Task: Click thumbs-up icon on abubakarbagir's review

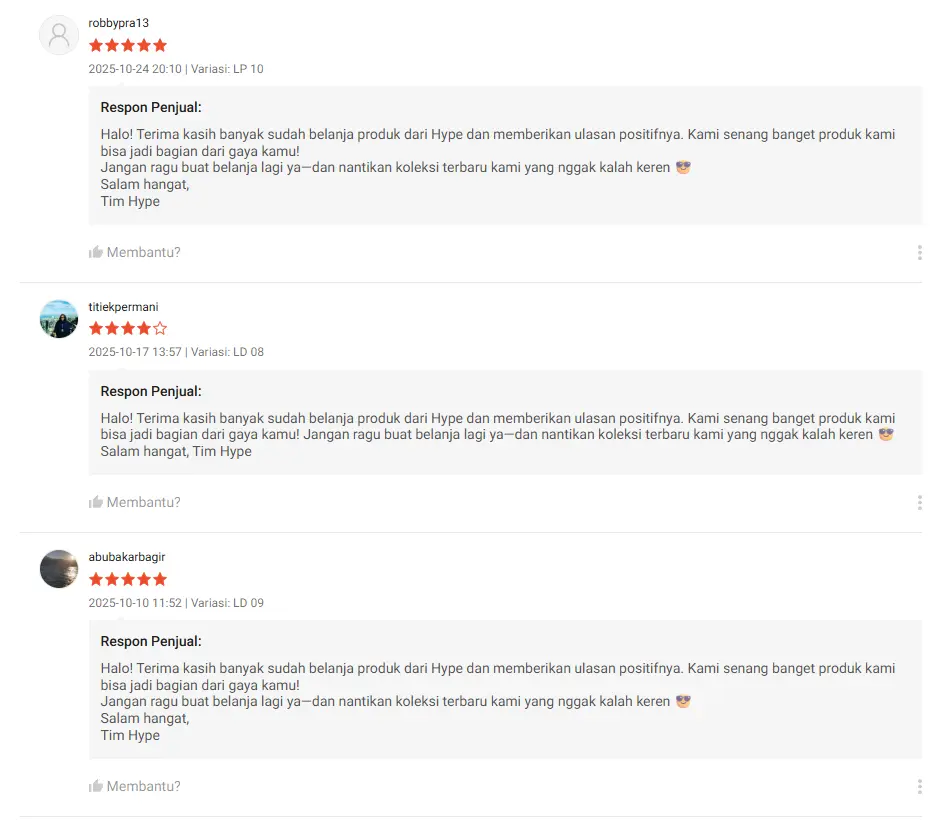Action: pos(96,786)
